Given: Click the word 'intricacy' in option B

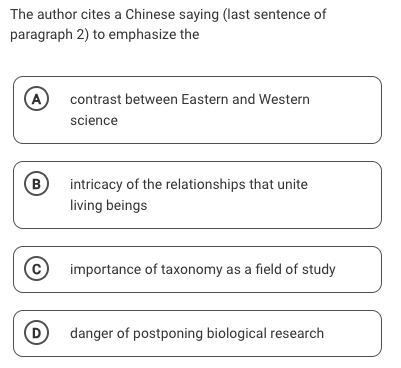Looking at the screenshot, I should 96,185.
